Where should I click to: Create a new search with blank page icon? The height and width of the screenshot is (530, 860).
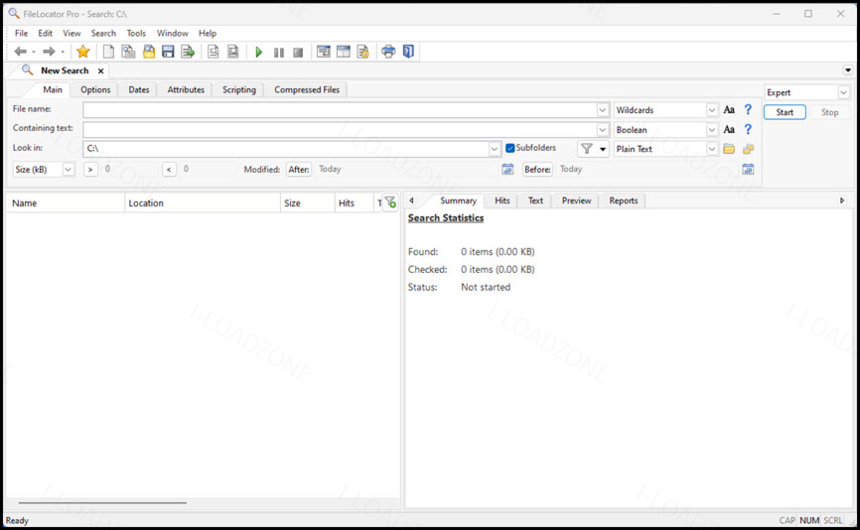pyautogui.click(x=108, y=52)
